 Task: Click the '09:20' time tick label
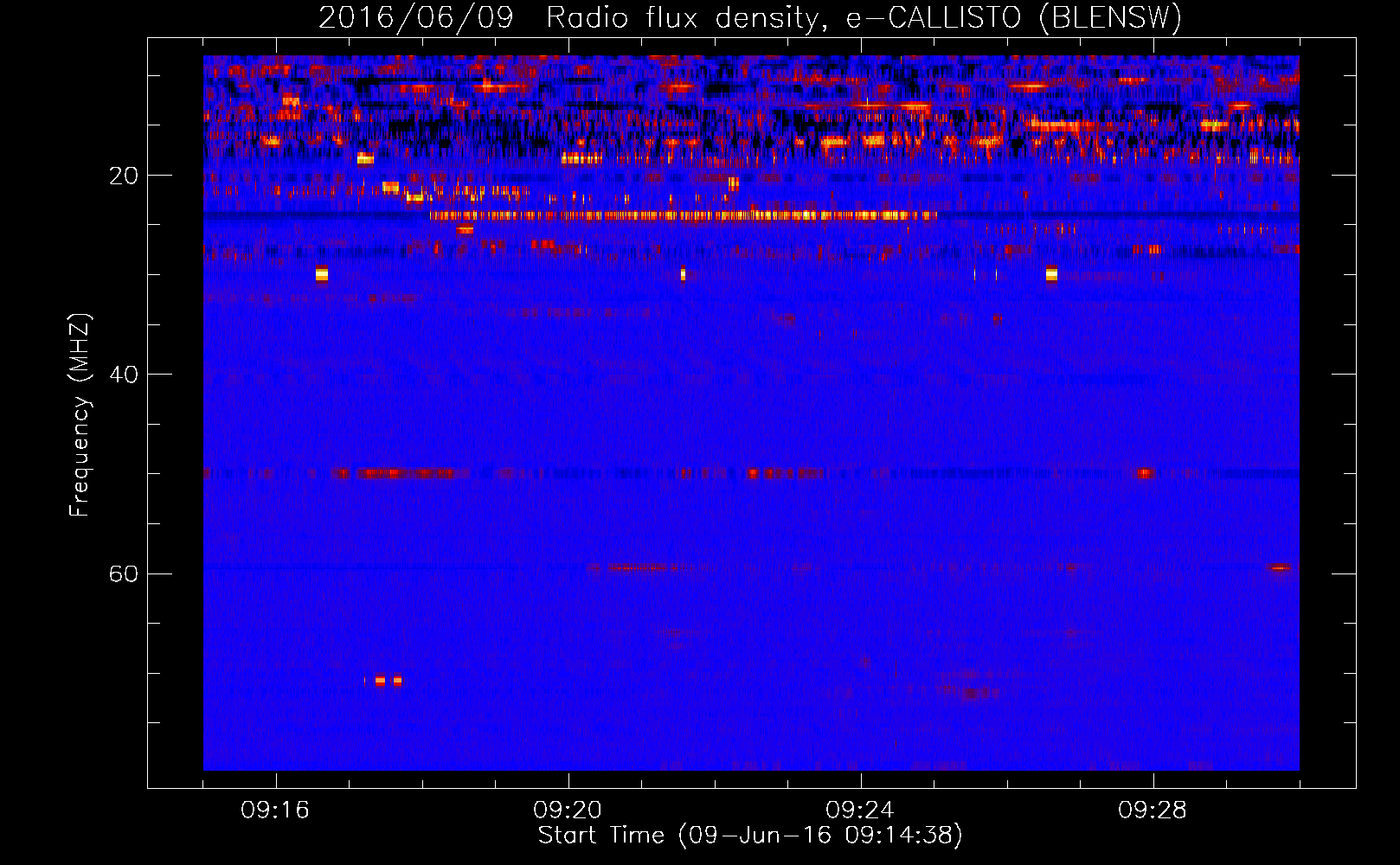(x=568, y=811)
